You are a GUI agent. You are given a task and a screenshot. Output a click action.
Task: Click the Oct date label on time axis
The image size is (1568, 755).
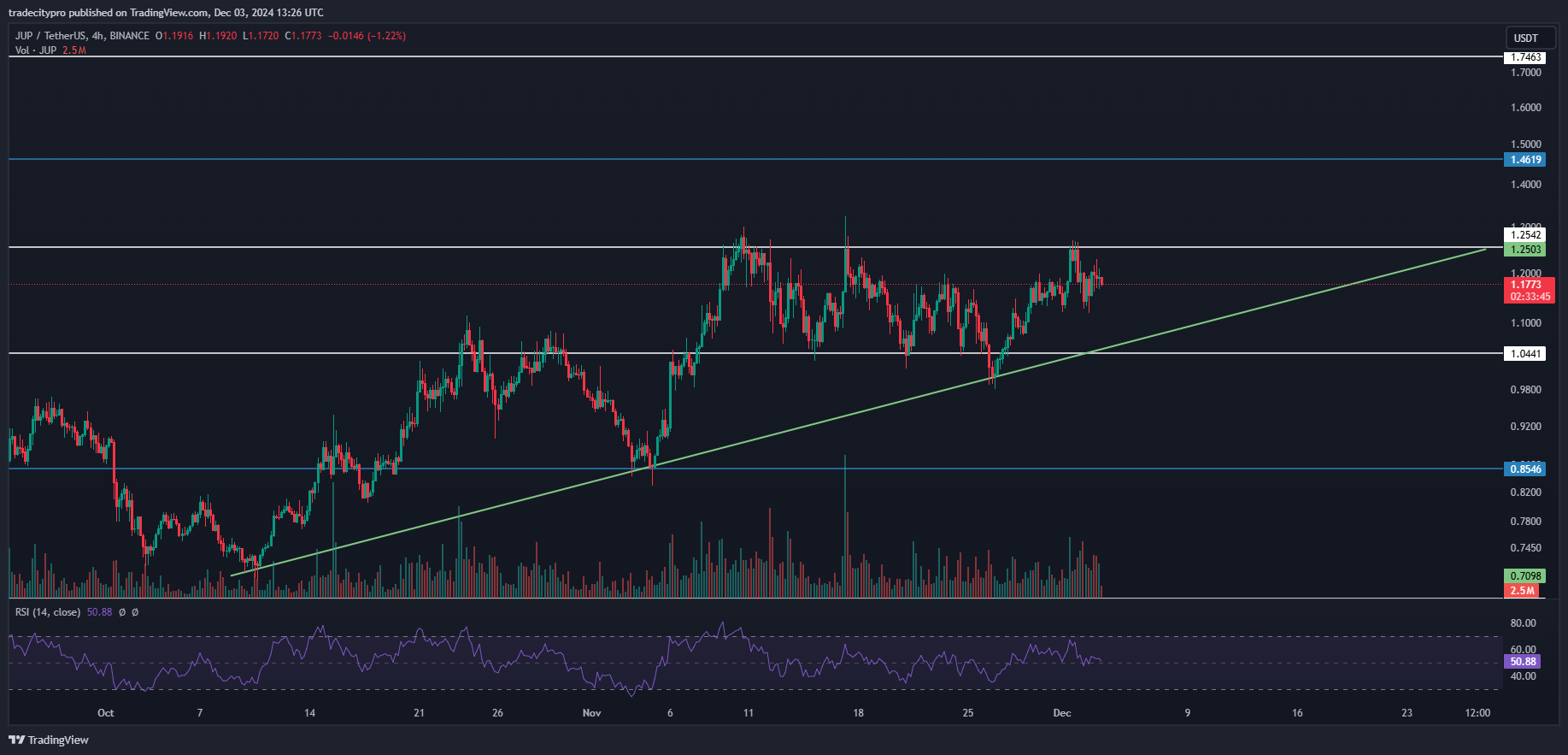[x=105, y=713]
